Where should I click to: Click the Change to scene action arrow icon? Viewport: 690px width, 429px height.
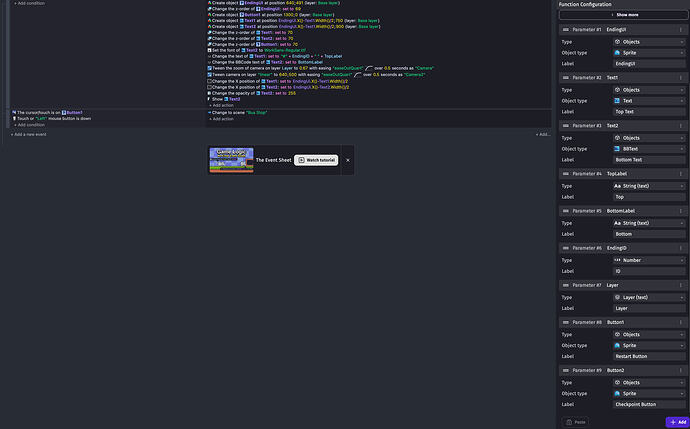click(209, 113)
